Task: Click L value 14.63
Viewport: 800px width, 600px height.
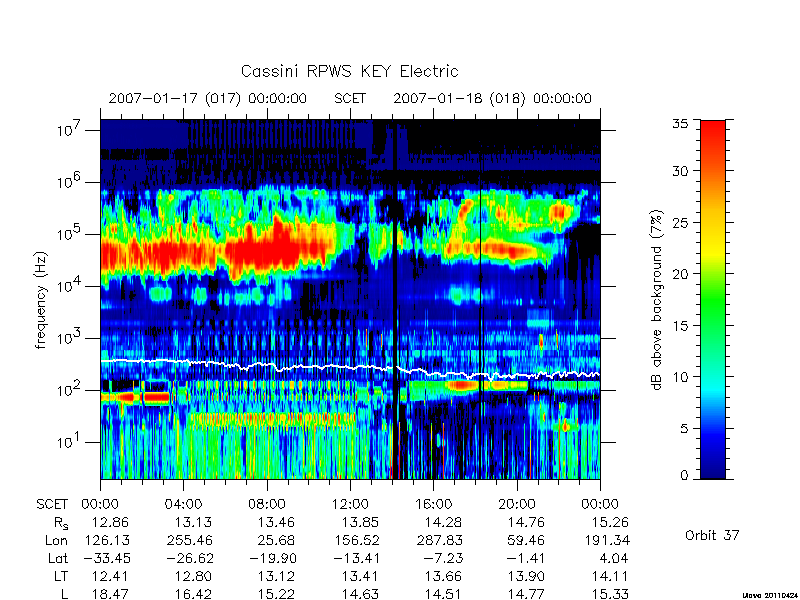Action: [360, 594]
